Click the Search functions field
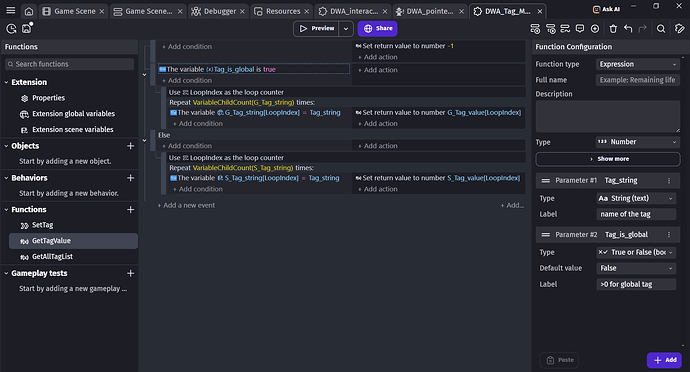The width and height of the screenshot is (690, 372). point(70,64)
